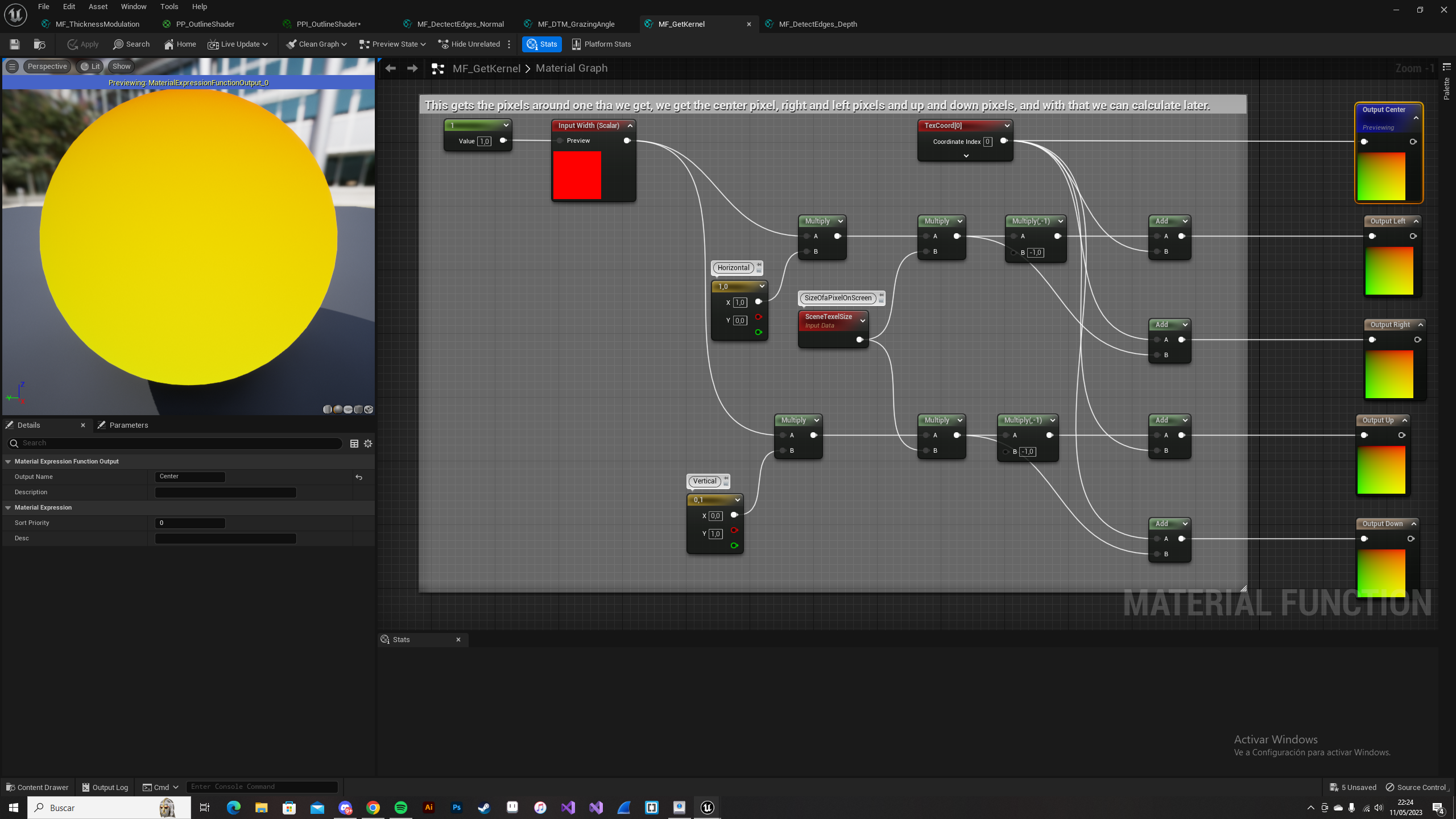Click the Sort Priority input field
The image size is (1456, 819).
(x=190, y=523)
